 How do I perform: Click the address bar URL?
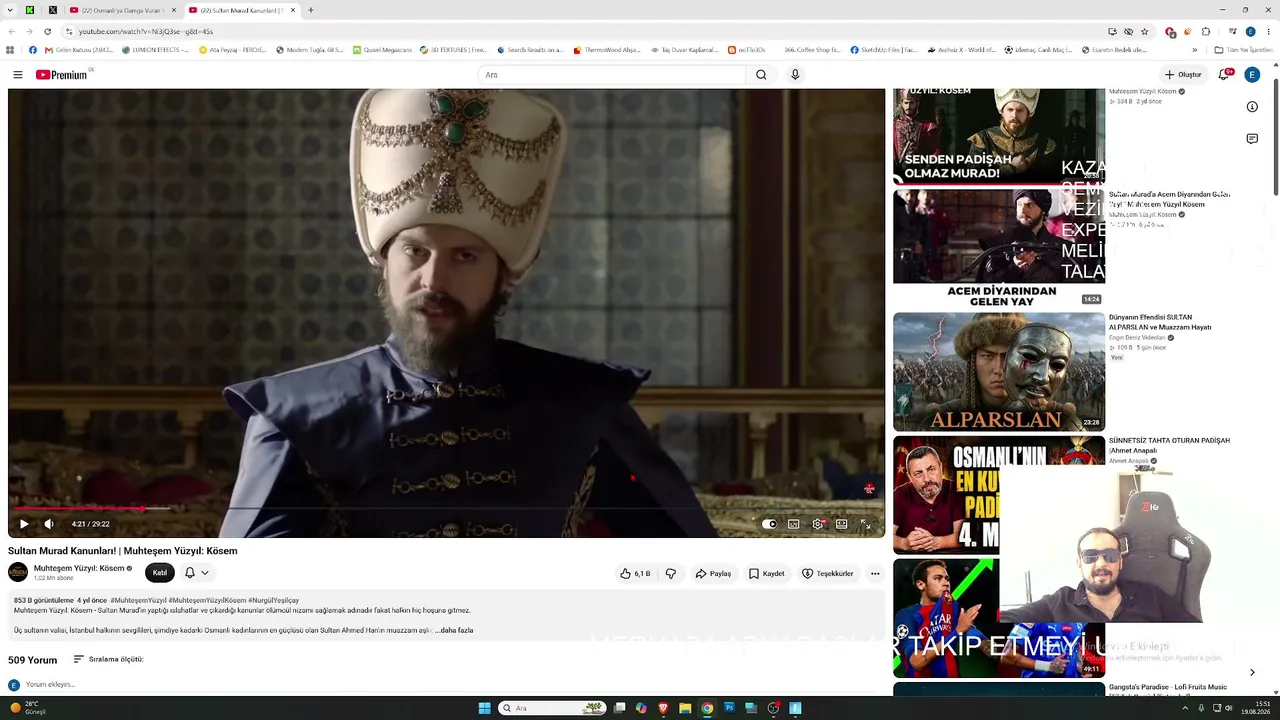pyautogui.click(x=146, y=32)
